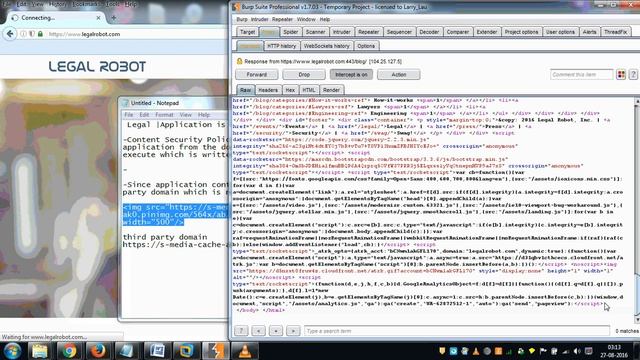Open the Notepad File menu

pyautogui.click(x=129, y=115)
